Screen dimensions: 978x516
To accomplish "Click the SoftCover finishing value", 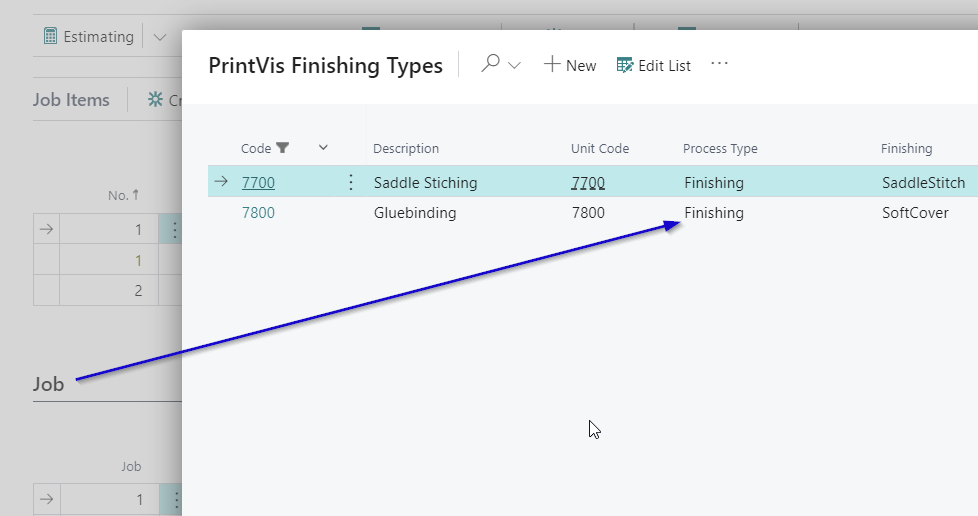I will [915, 213].
